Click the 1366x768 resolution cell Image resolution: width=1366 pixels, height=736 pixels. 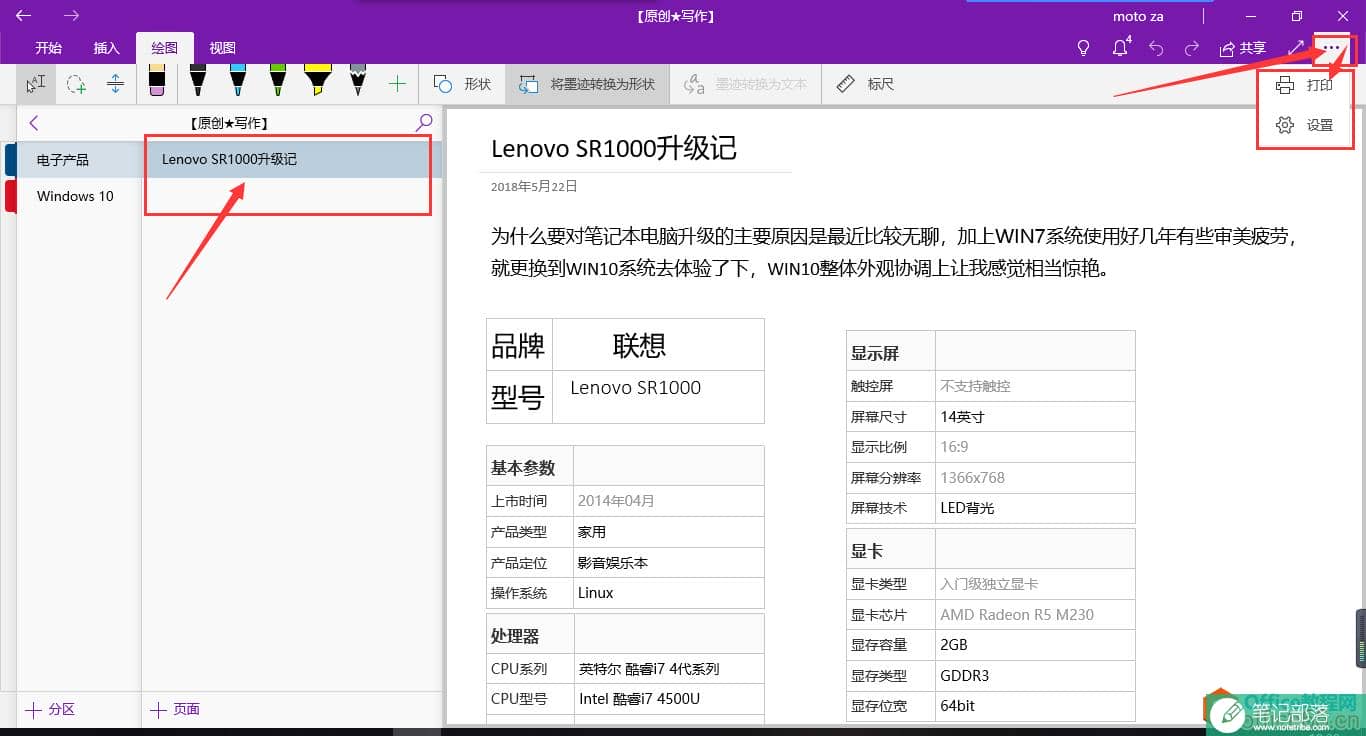tap(1035, 477)
